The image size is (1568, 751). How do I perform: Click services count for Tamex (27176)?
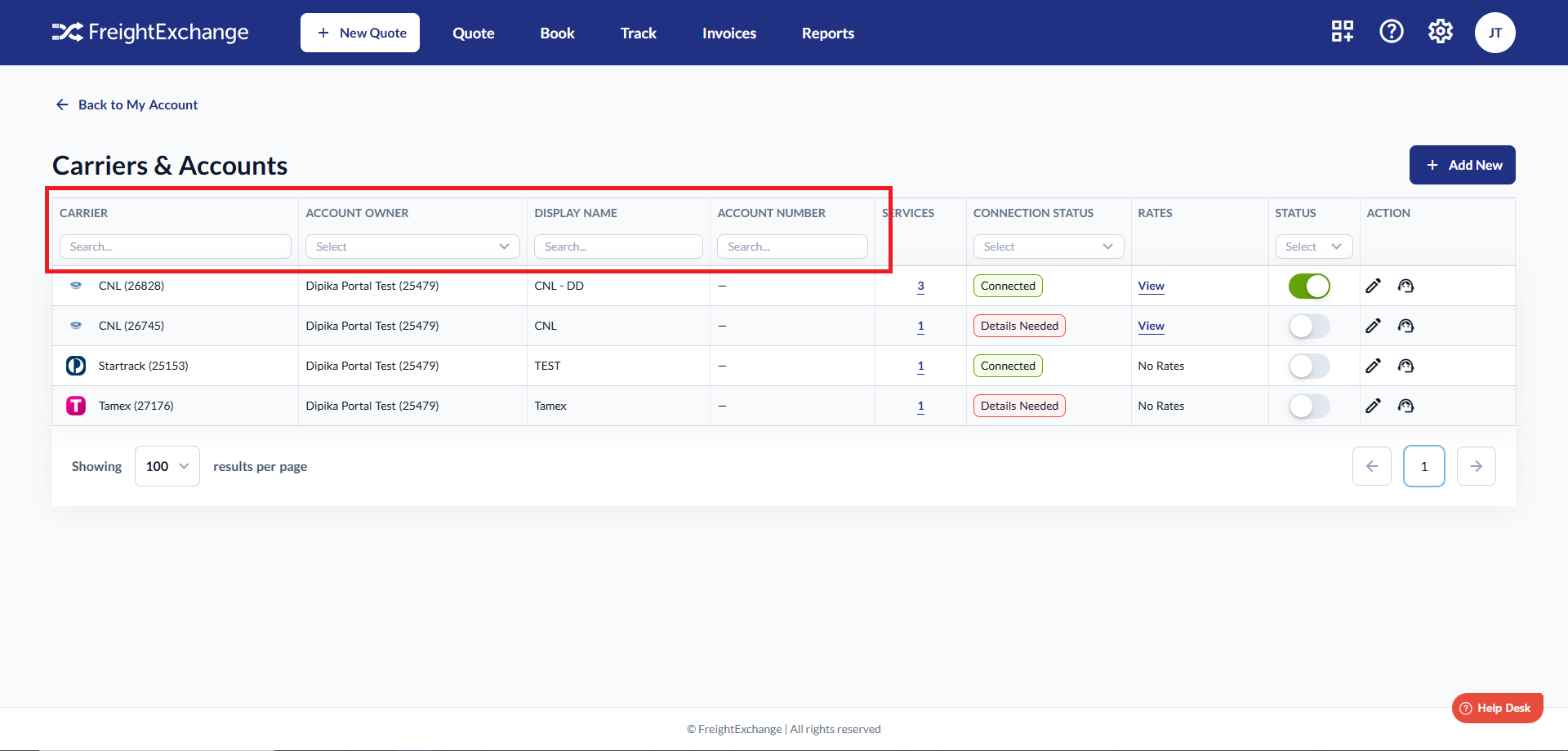click(x=920, y=407)
